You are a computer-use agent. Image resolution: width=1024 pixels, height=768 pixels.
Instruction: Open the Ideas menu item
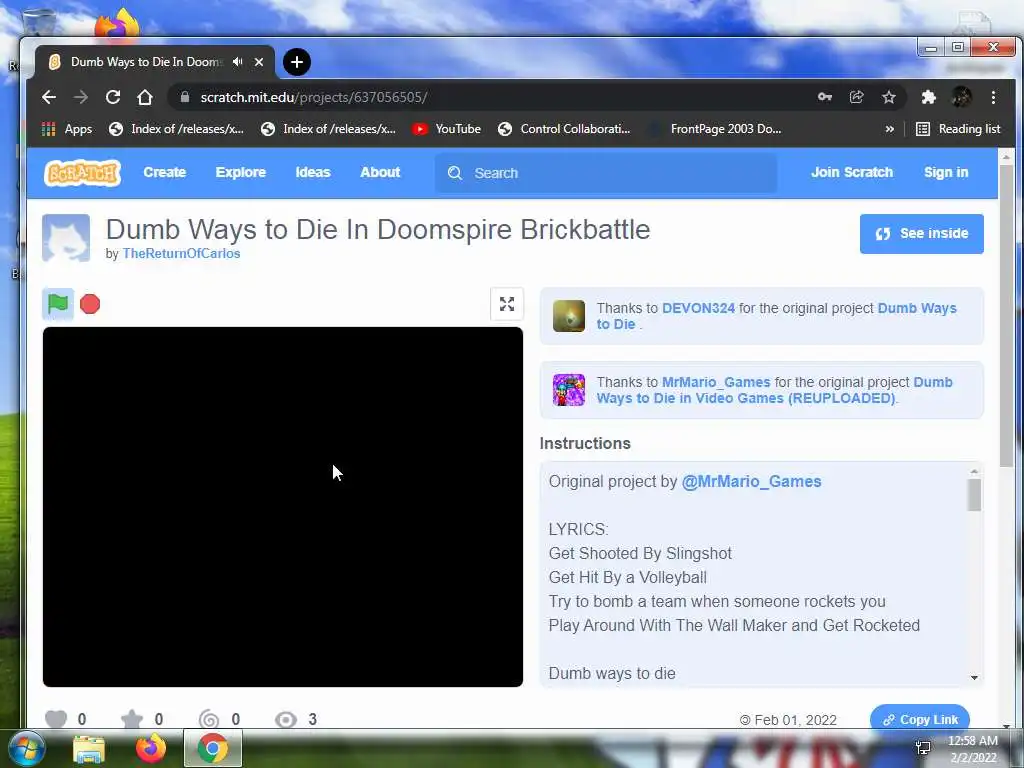point(313,172)
